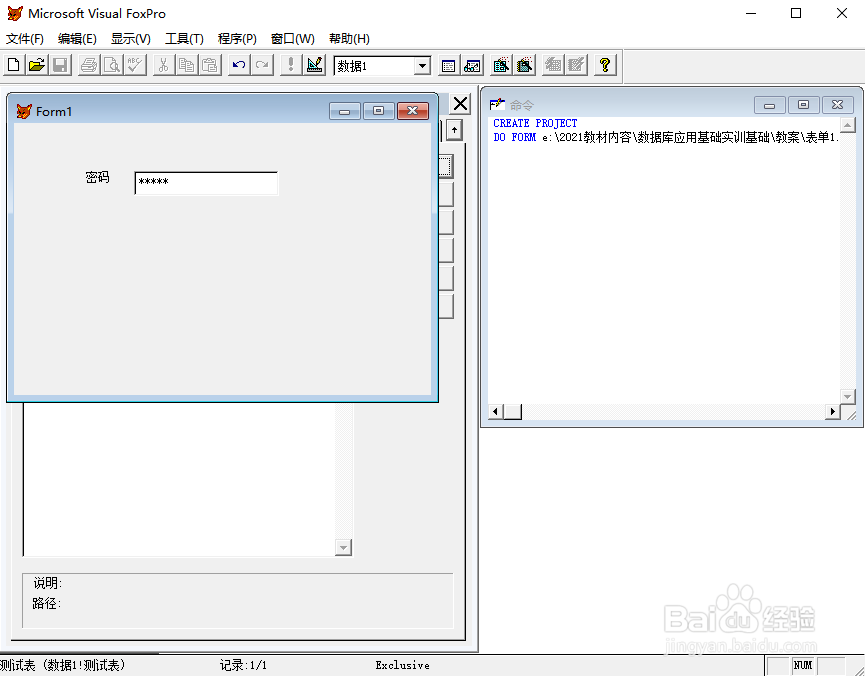865x676 pixels.
Task: Click the AutoReport wizard icon
Action: (x=576, y=65)
